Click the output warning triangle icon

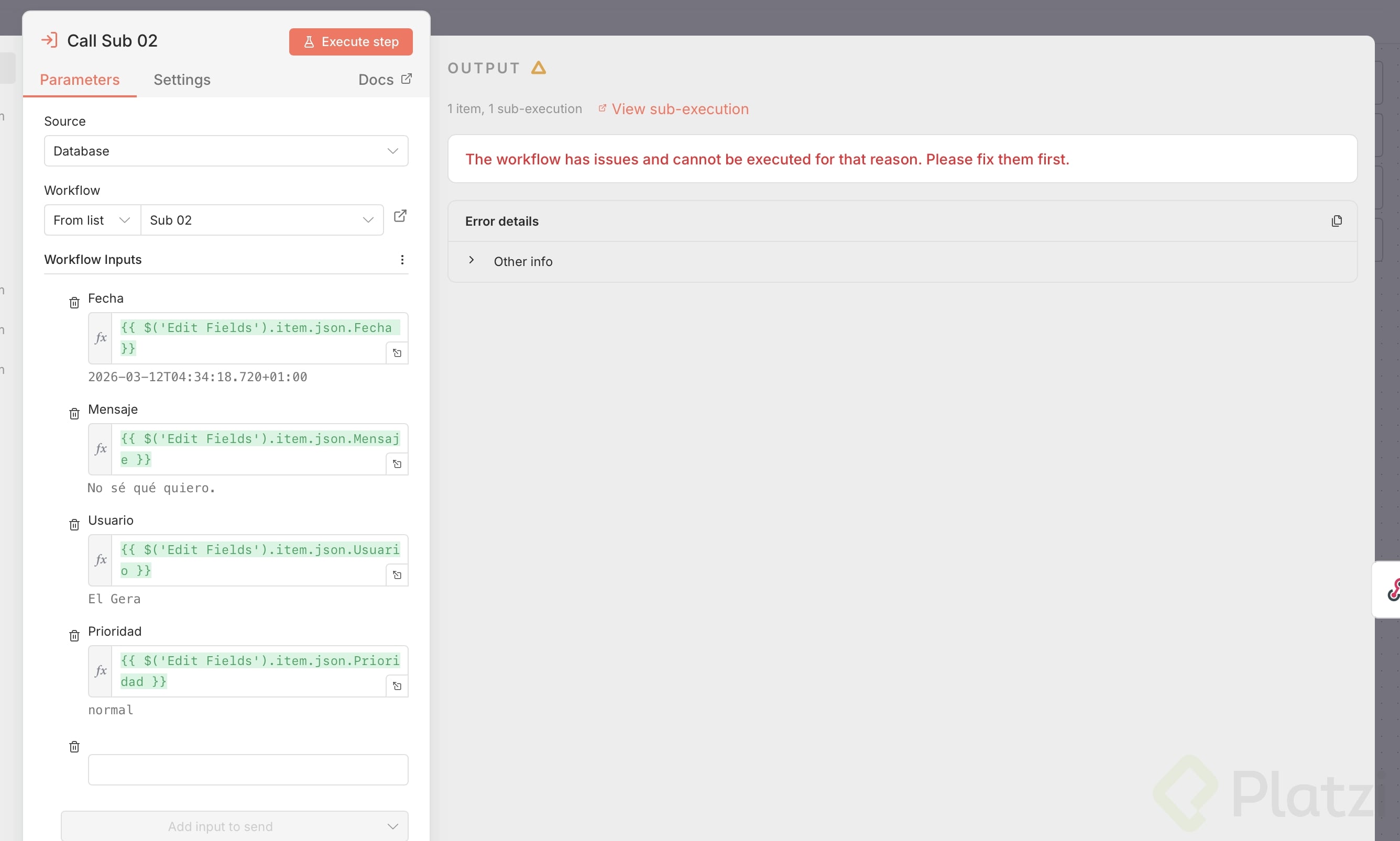pos(538,69)
